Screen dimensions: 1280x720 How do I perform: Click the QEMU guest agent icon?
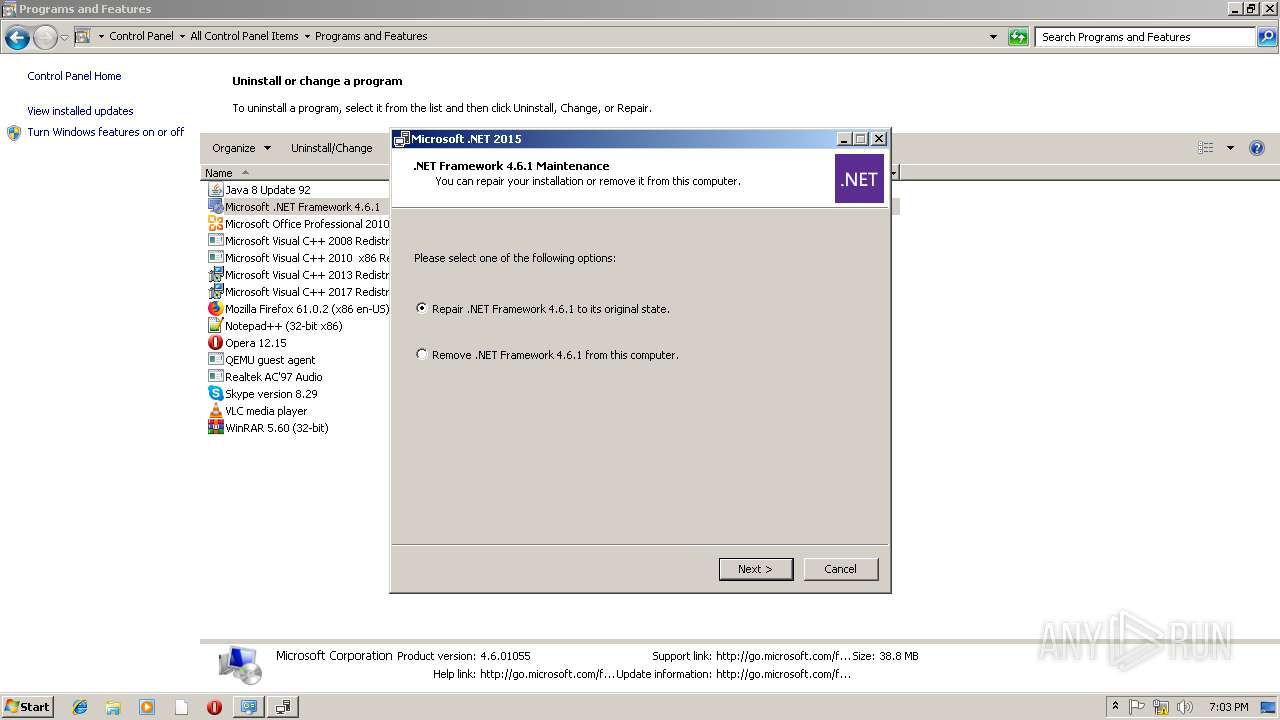pos(215,359)
